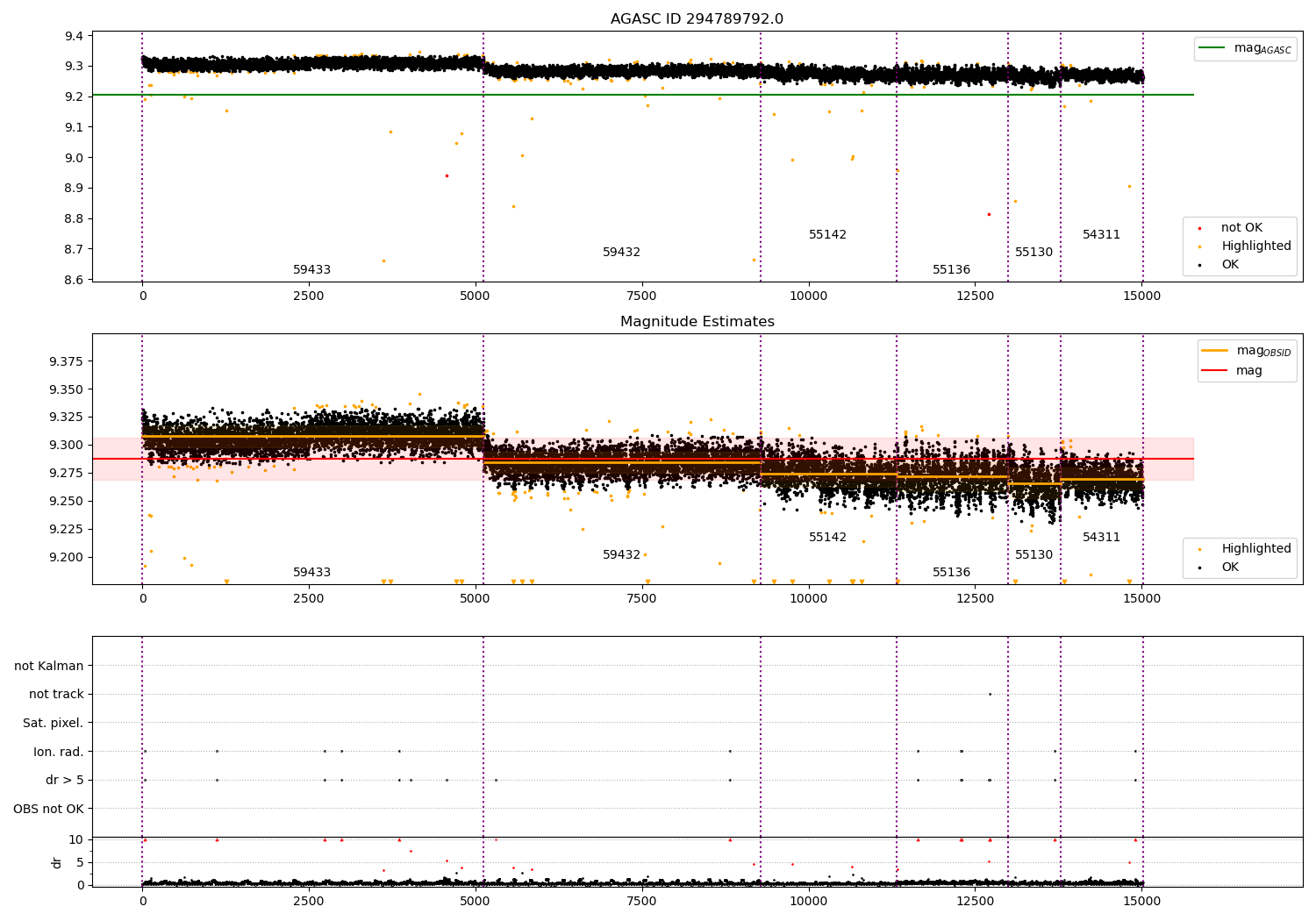Click y-axis tick 9.300 in the middle plot
Image resolution: width=1316 pixels, height=921 pixels.
click(x=67, y=445)
